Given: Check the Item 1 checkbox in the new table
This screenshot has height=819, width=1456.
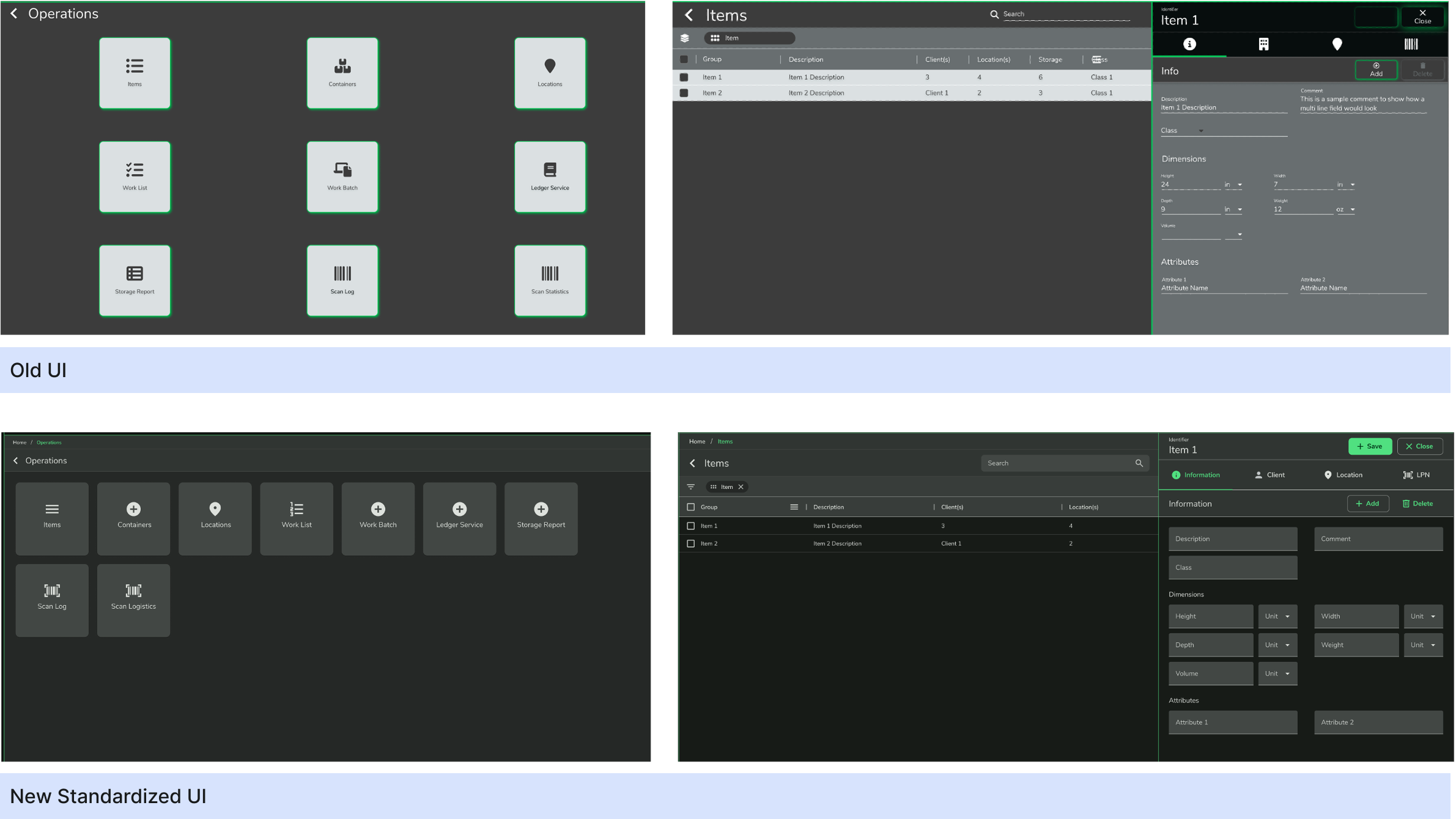Looking at the screenshot, I should pyautogui.click(x=690, y=526).
